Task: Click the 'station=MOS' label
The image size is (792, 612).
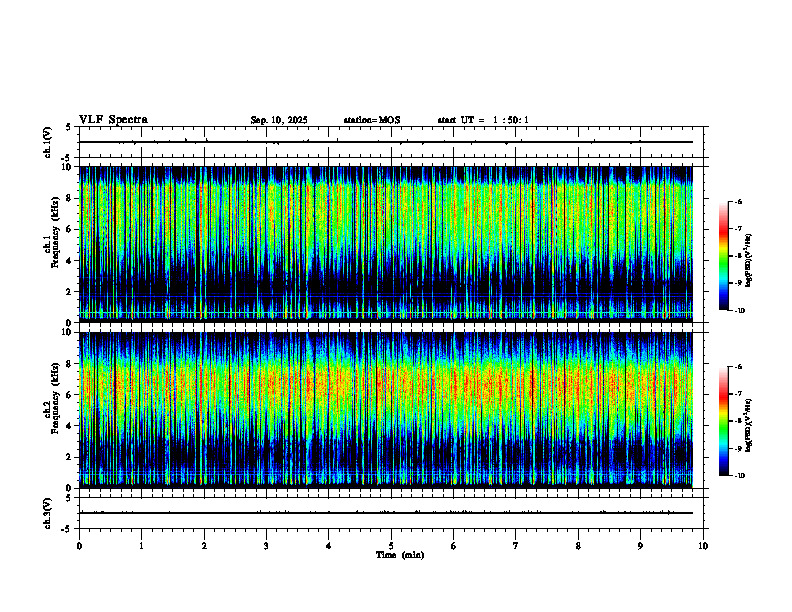Action: click(372, 120)
